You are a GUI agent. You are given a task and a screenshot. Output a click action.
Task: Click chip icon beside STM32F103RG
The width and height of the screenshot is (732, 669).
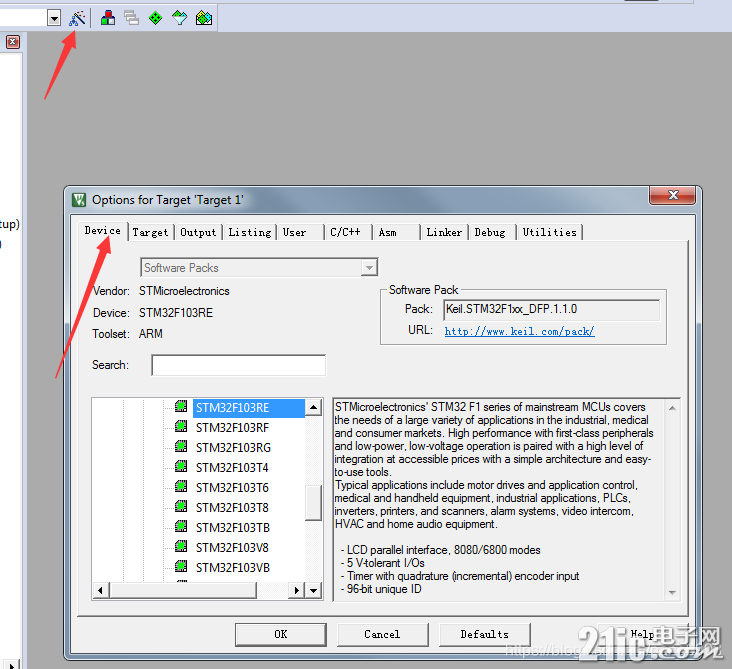point(181,446)
